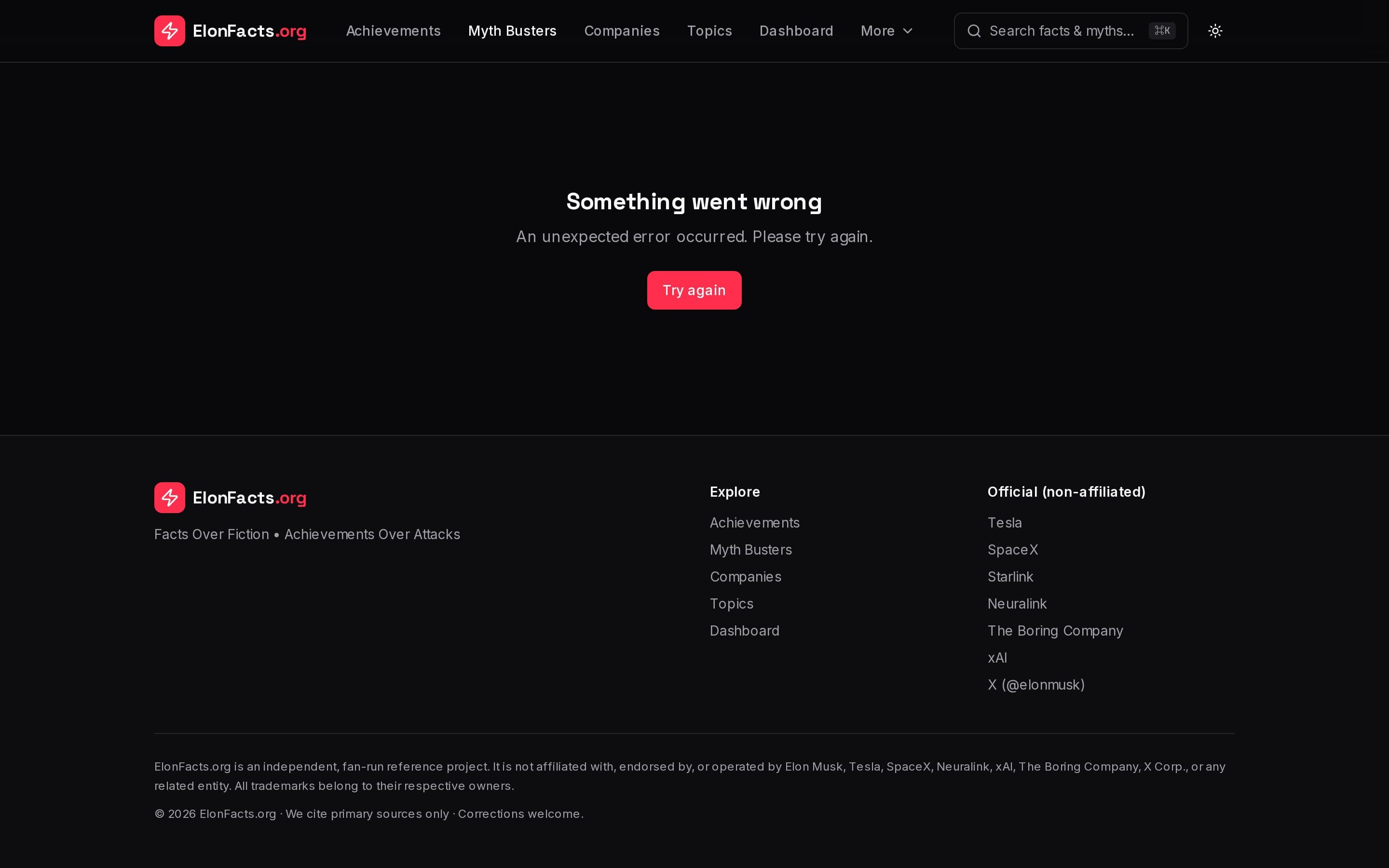Follow the X (@elonmusk) link

tap(1036, 685)
